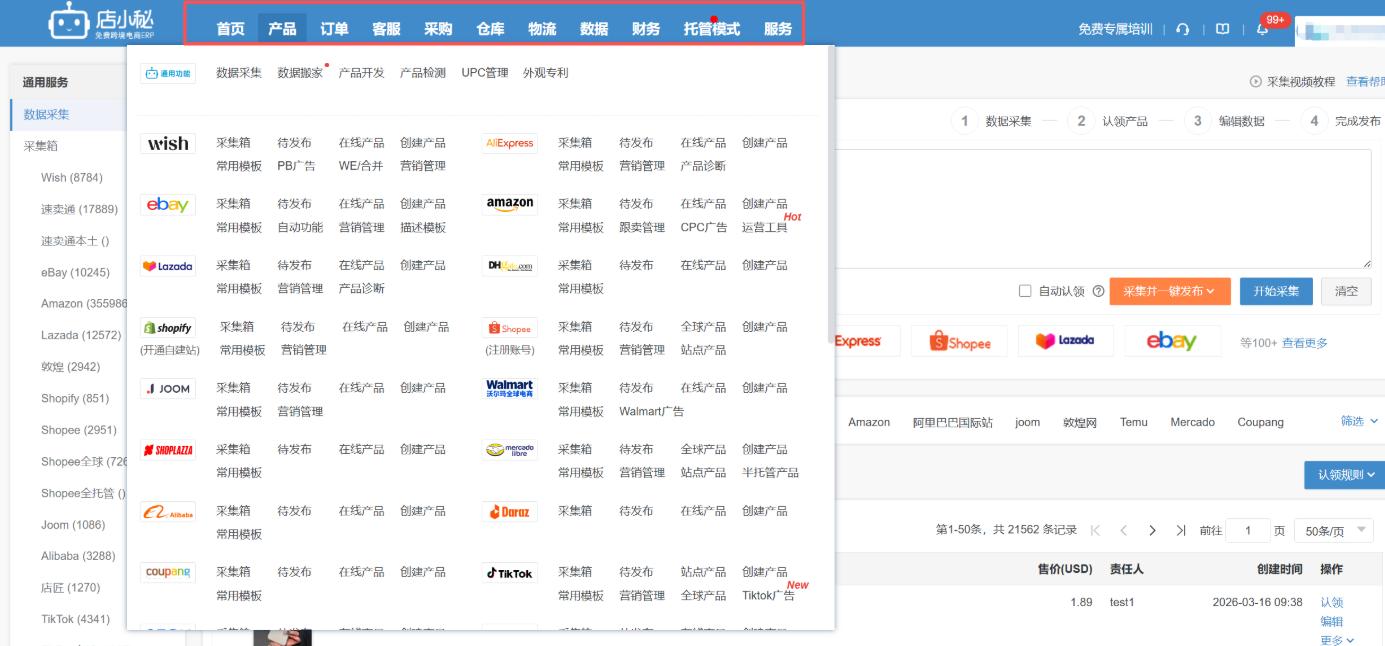1385x646 pixels.
Task: Open the 订单 menu in top navigation
Action: 334,29
